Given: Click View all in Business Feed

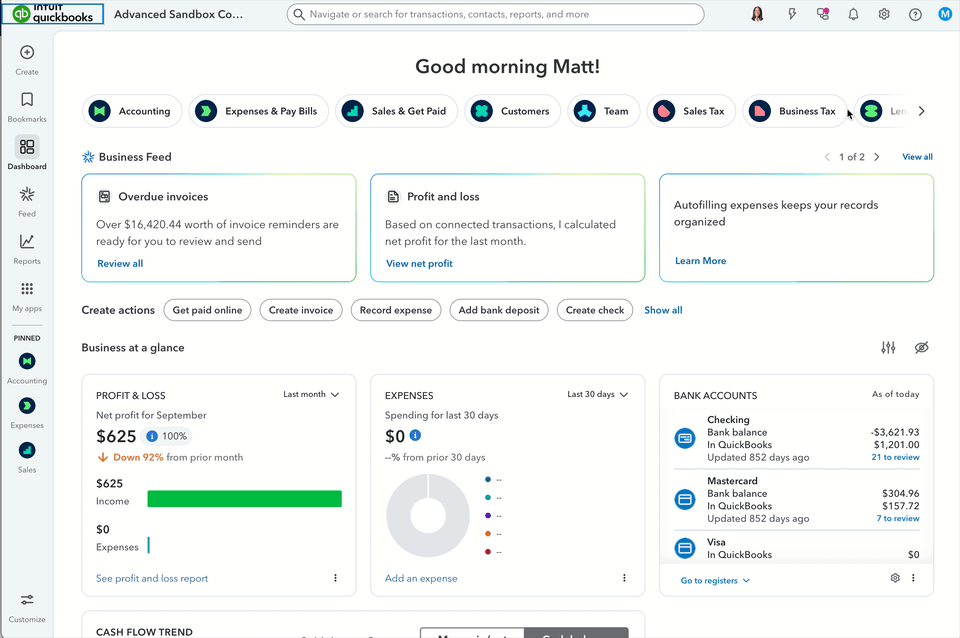Looking at the screenshot, I should (917, 157).
